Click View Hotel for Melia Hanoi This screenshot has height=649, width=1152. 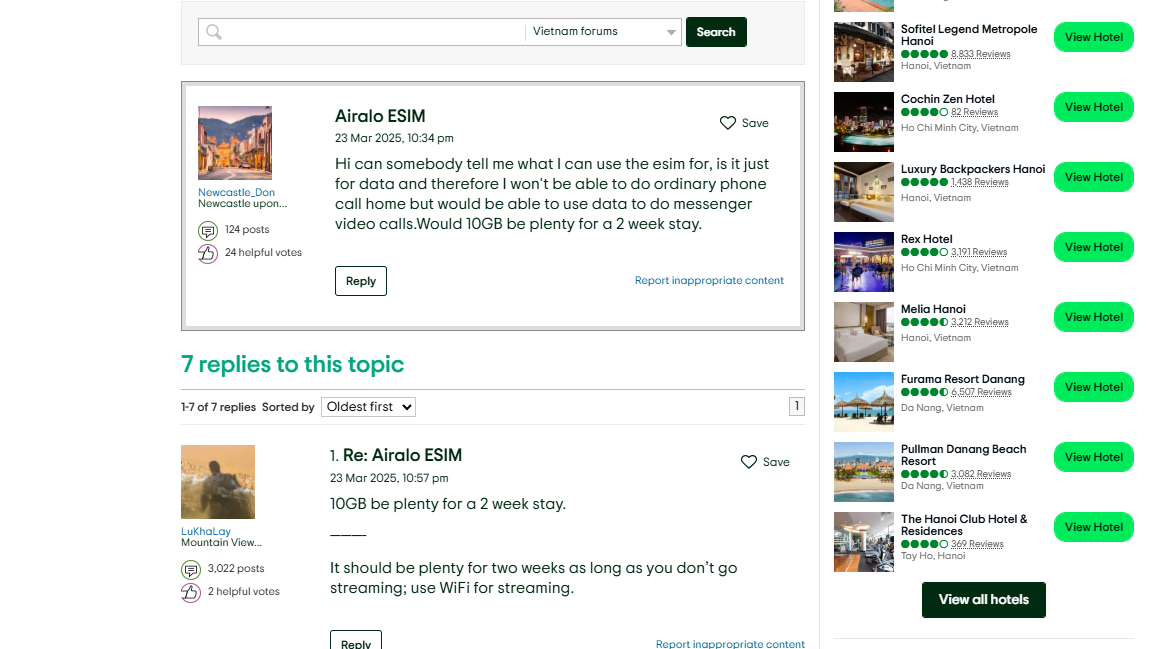(x=1094, y=317)
